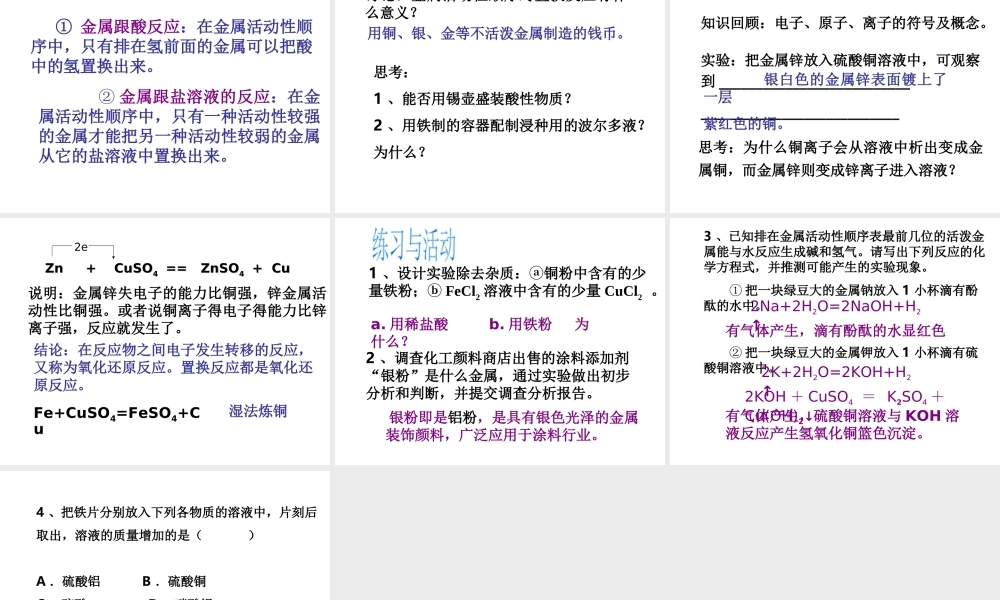
Task: Click the paragraph starting ① 金属跟酸反应
Action: pos(172,47)
